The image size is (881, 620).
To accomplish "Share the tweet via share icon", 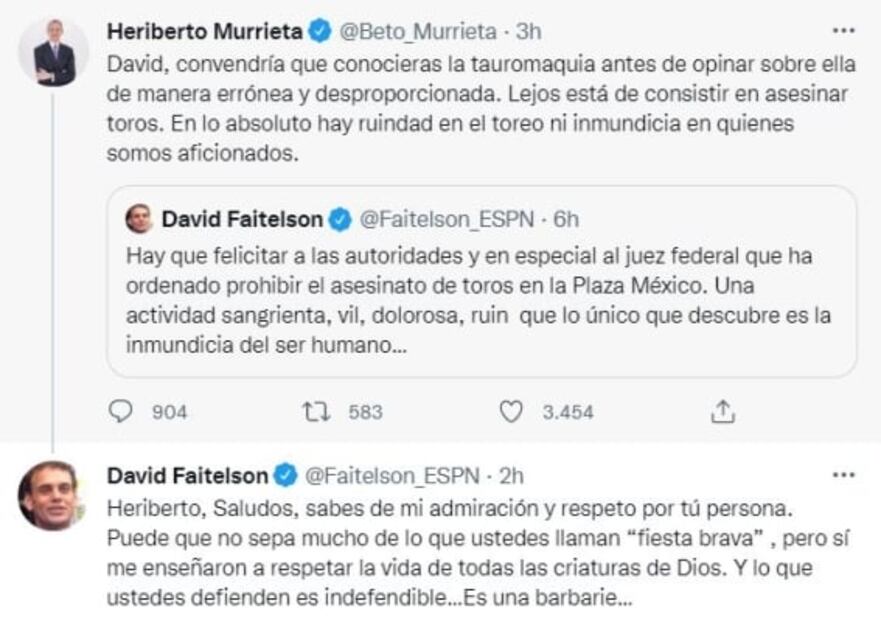I will pos(723,411).
